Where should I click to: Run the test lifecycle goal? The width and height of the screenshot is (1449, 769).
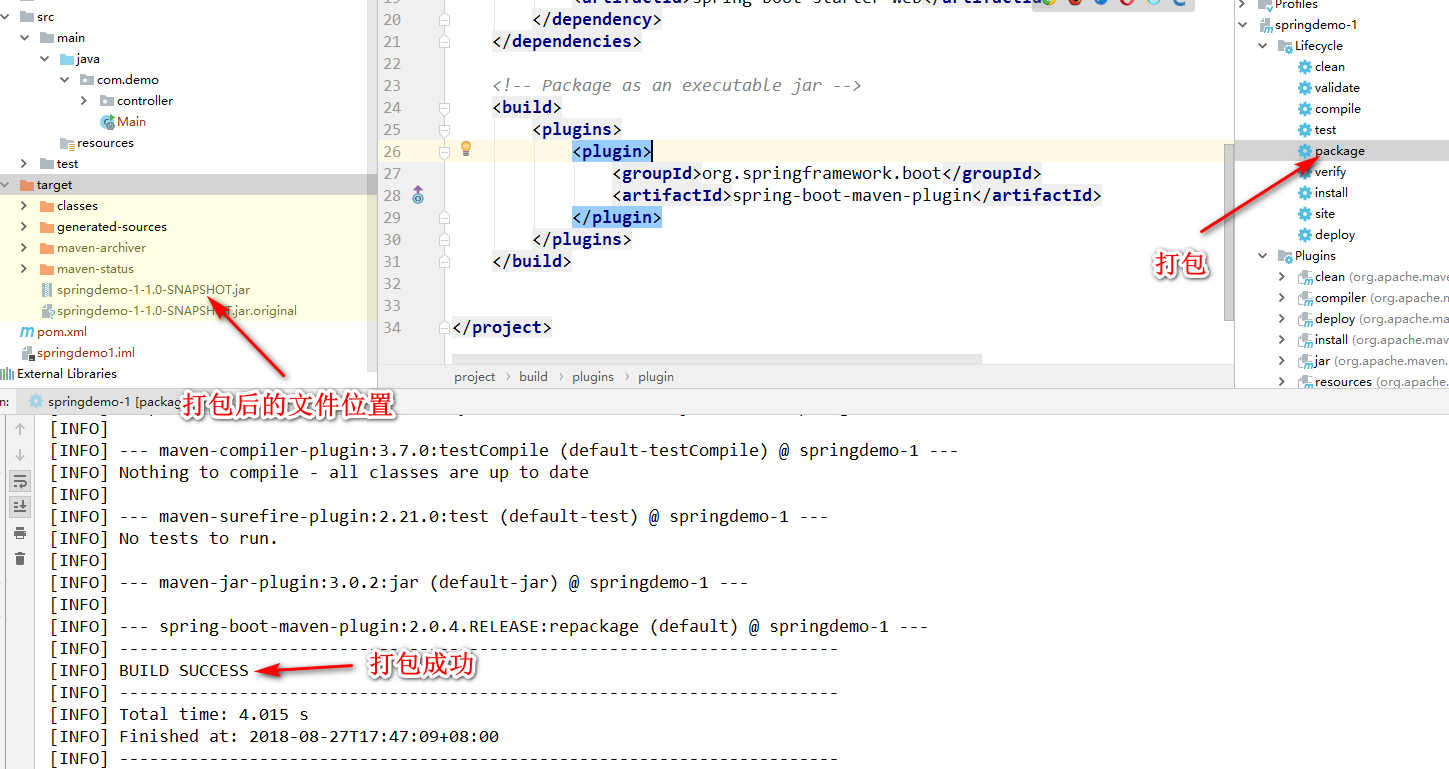click(1325, 130)
